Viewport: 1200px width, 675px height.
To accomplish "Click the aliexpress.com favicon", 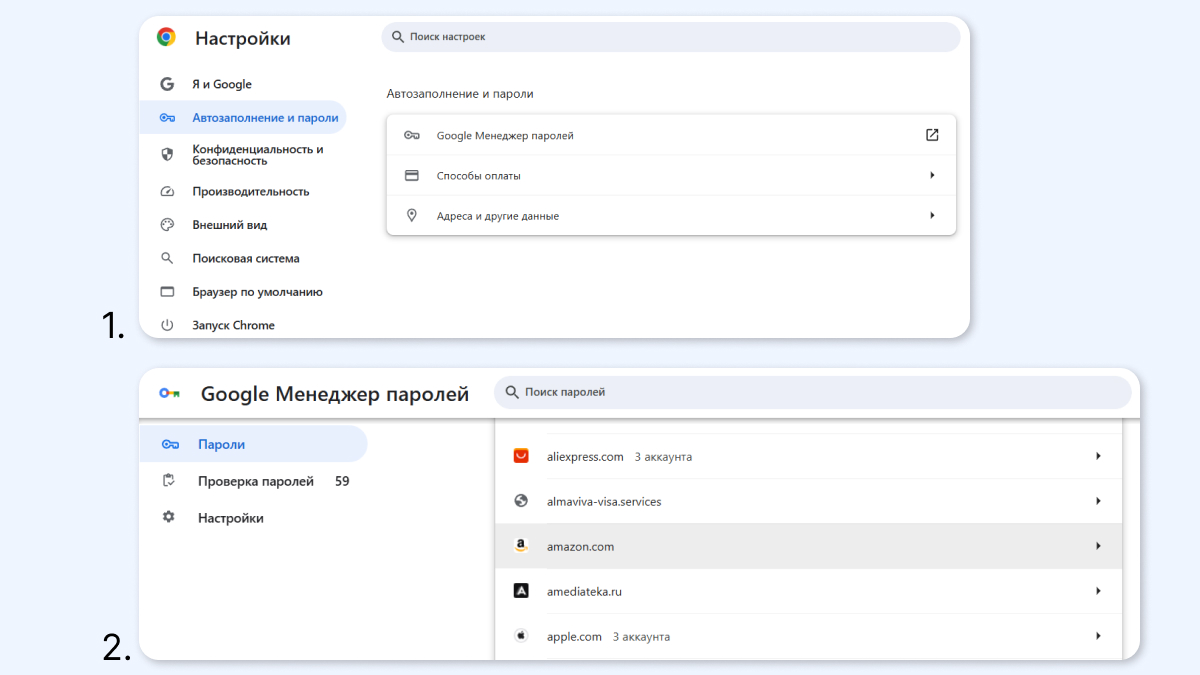I will click(521, 456).
